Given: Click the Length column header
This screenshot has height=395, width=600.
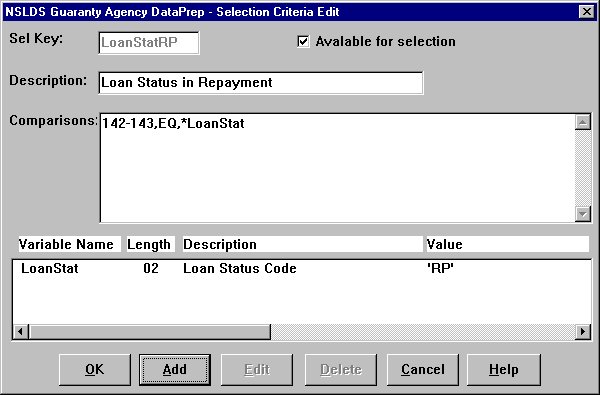Looking at the screenshot, I should [150, 244].
